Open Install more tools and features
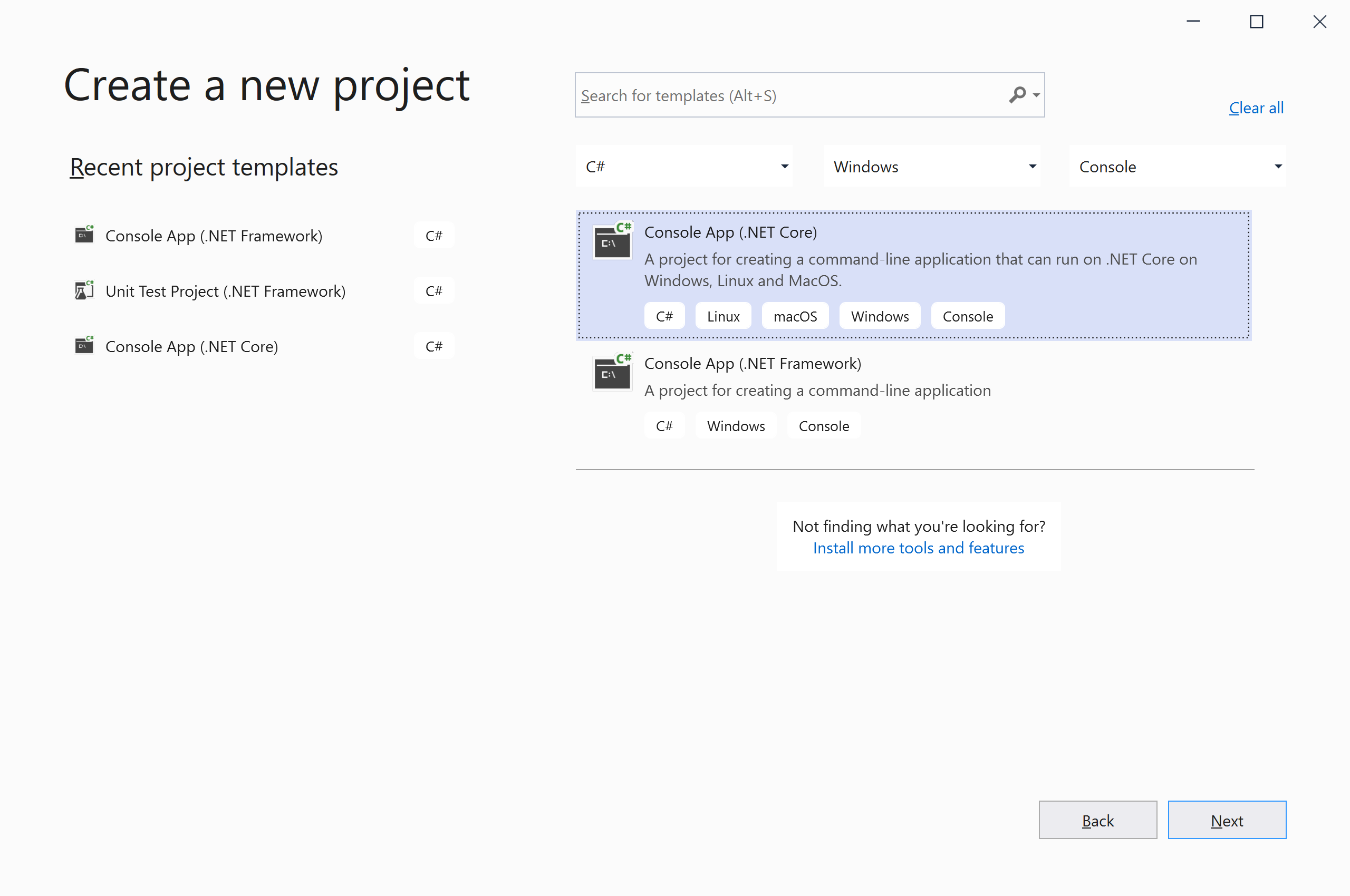Screen dimensions: 1350x896 [918, 548]
